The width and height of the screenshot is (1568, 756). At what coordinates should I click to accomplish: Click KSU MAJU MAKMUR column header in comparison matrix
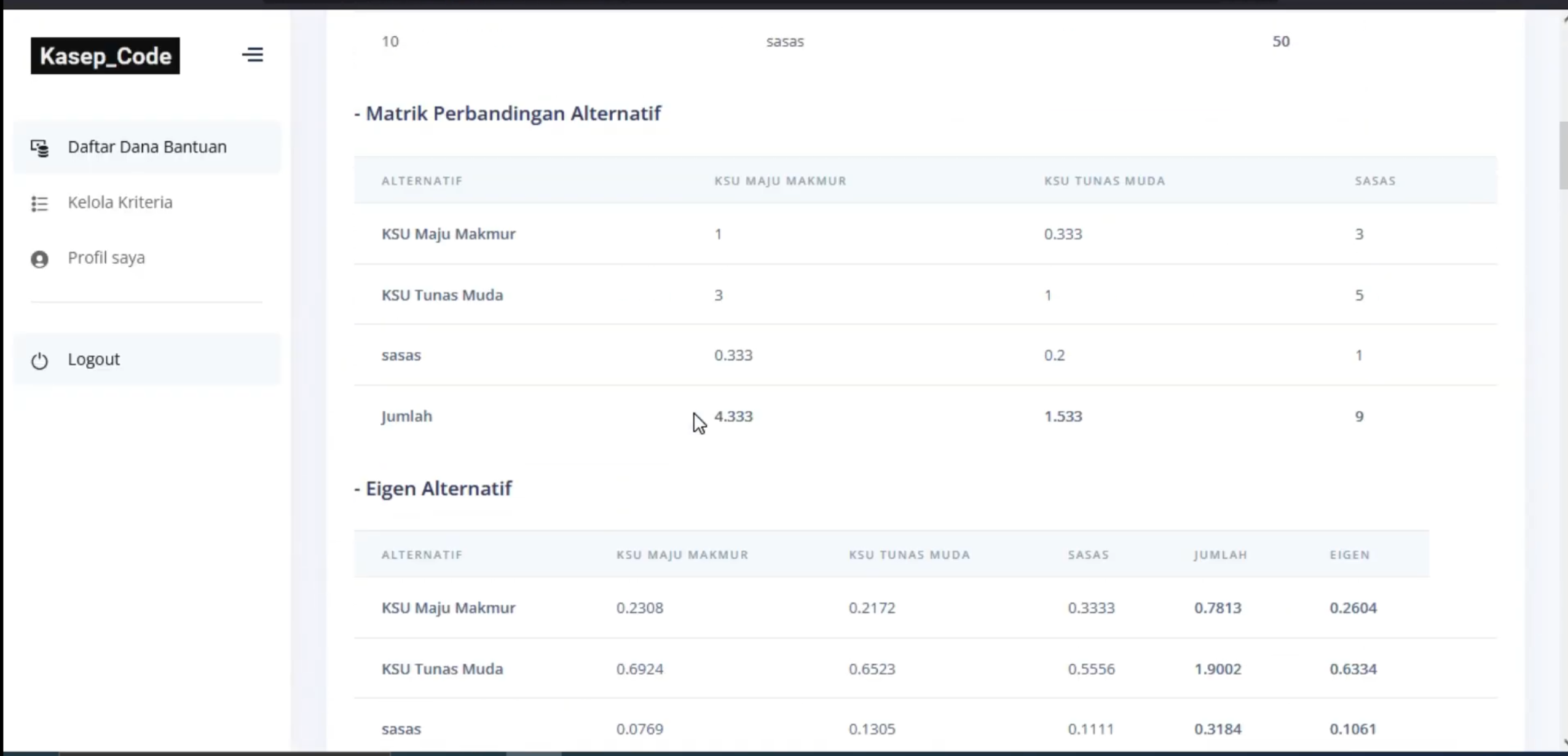pyautogui.click(x=780, y=181)
